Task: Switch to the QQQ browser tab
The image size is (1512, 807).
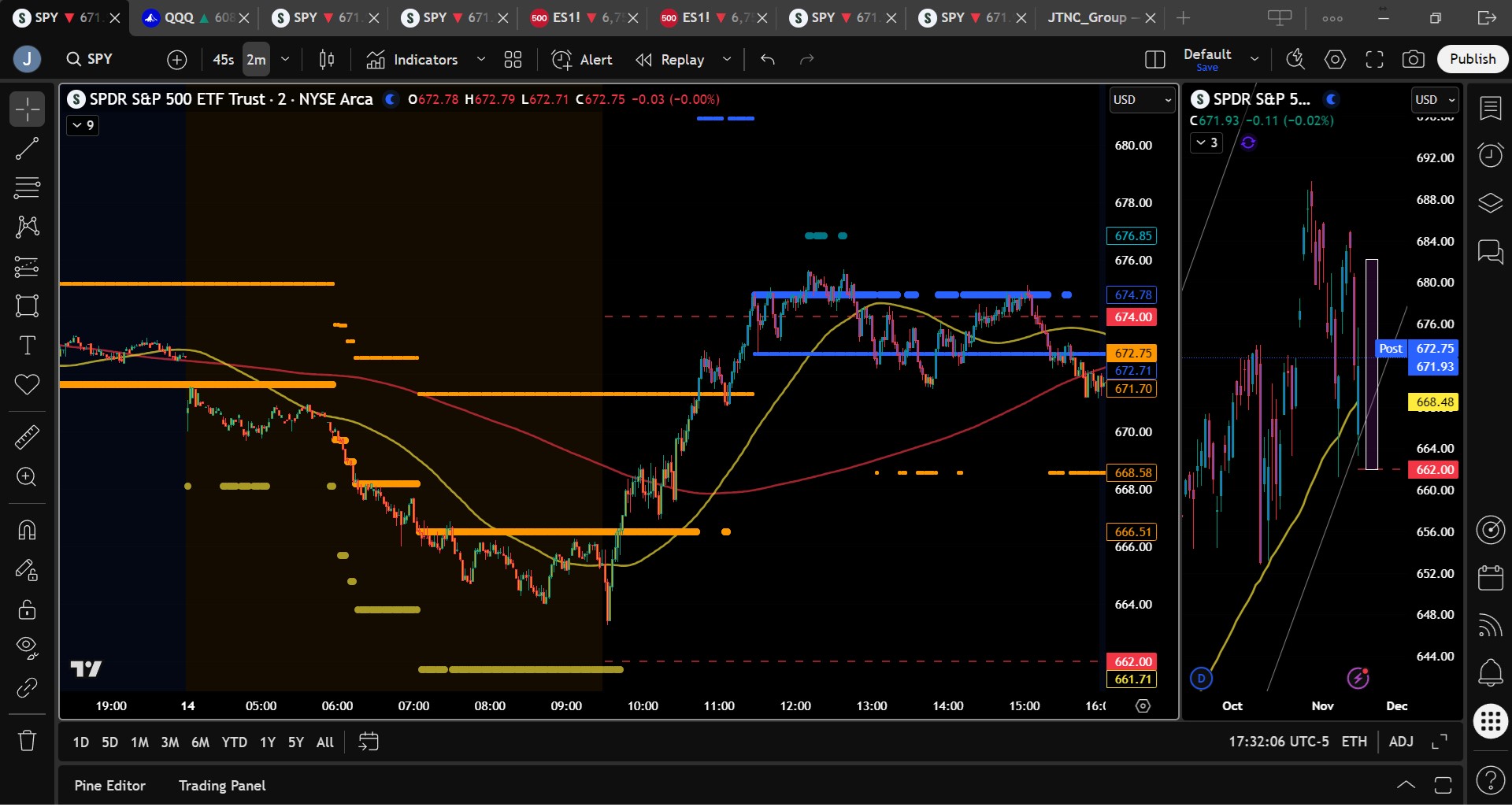Action: point(195,17)
